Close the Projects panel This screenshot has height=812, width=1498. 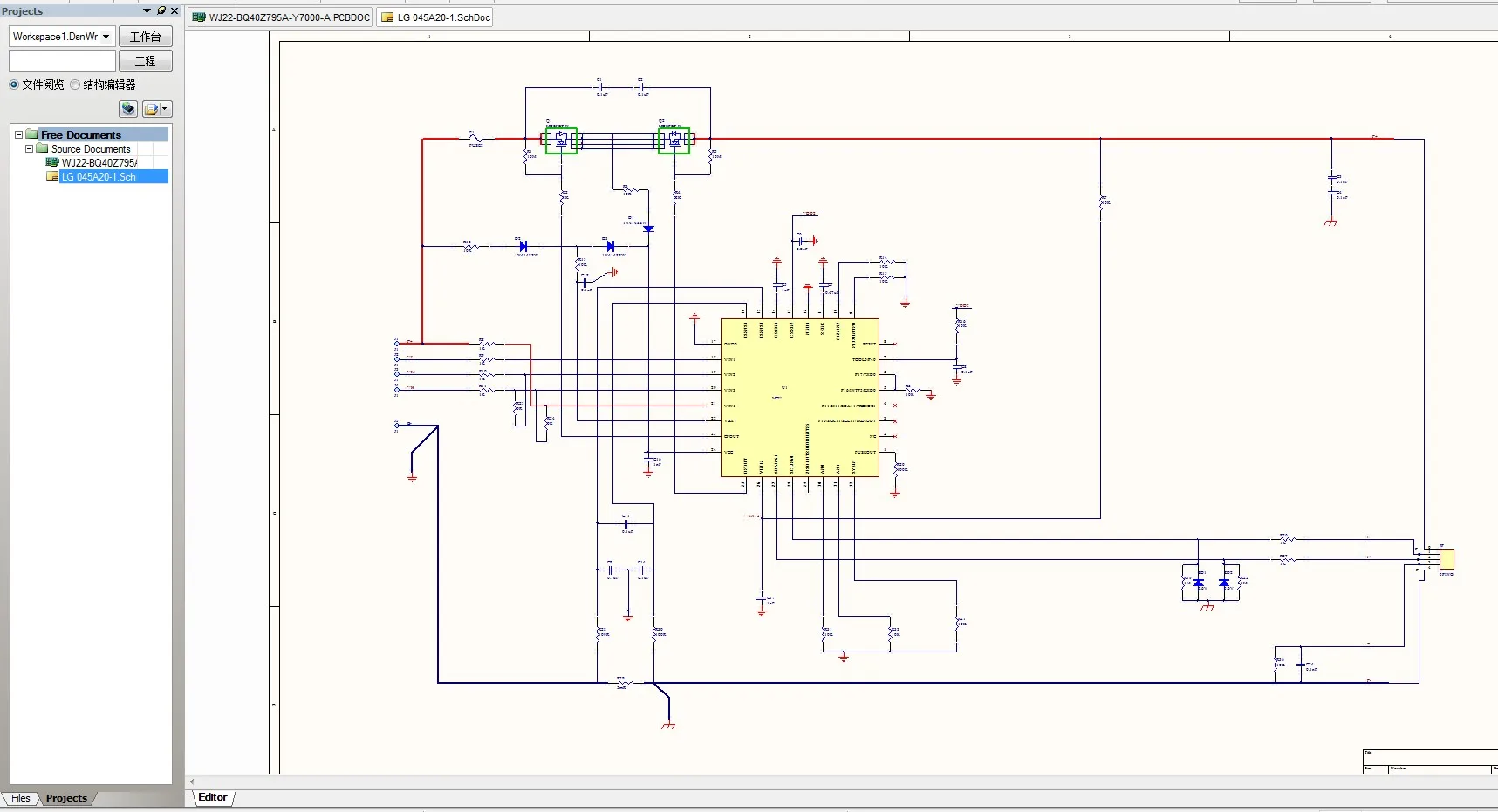coord(174,10)
